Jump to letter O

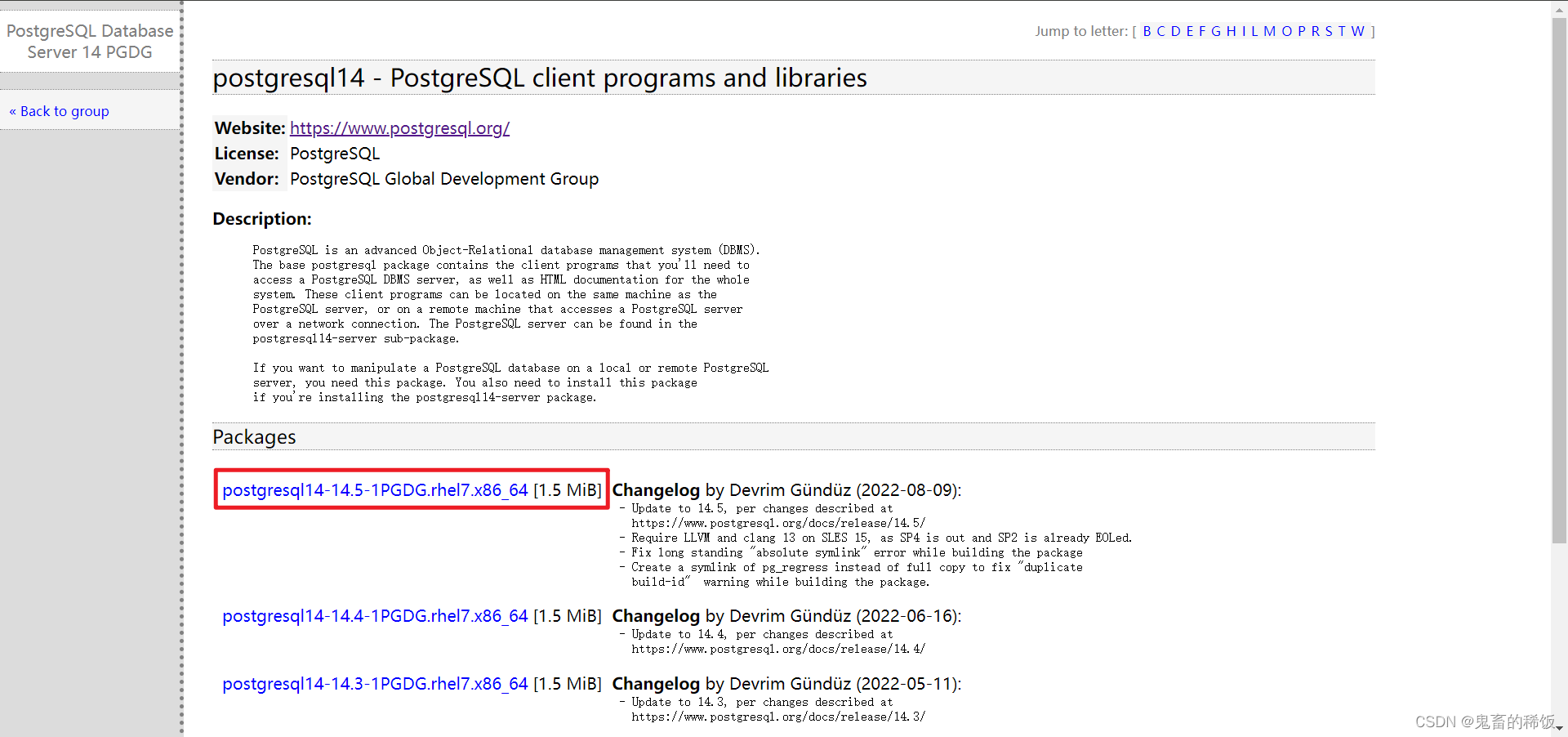1287,31
